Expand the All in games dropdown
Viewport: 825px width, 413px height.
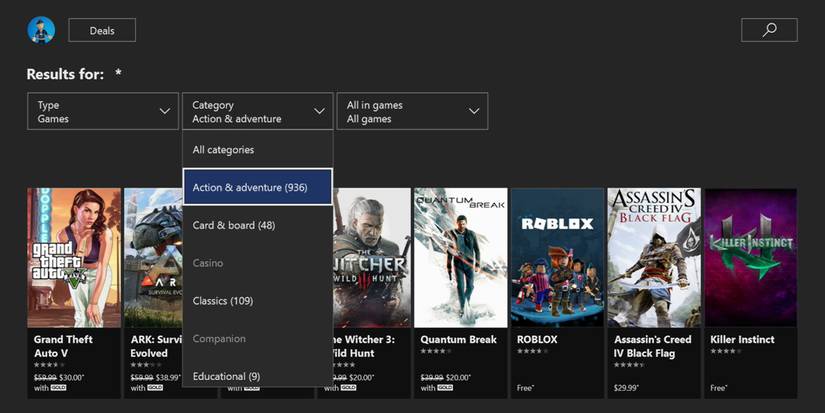(x=412, y=111)
